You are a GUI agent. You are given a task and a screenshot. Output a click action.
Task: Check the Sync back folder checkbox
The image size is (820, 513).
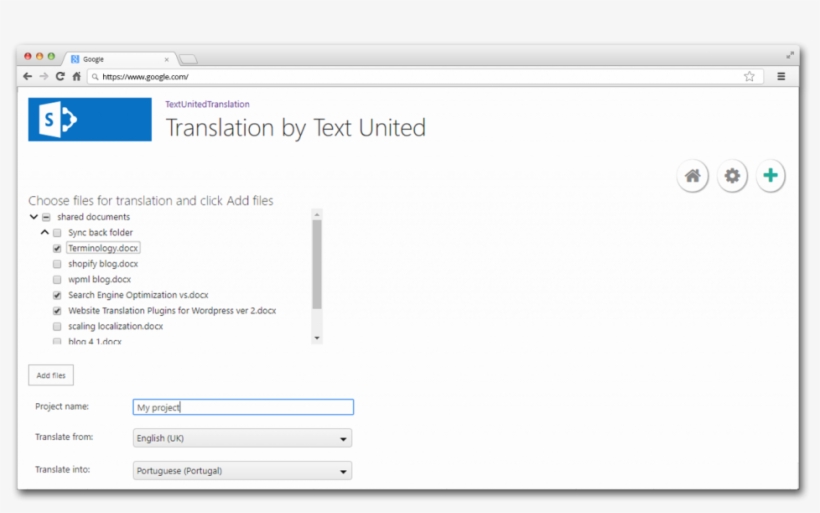click(57, 233)
